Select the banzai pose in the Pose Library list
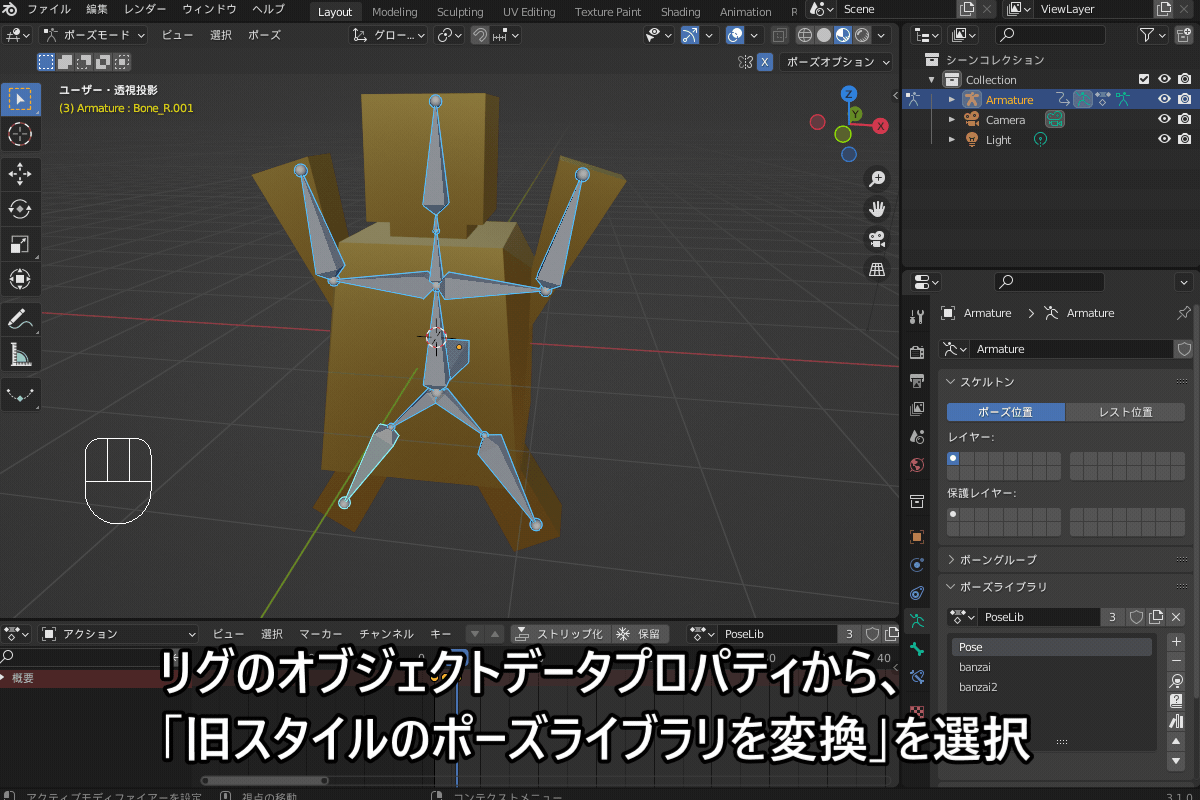This screenshot has height=800, width=1200. point(1020,666)
